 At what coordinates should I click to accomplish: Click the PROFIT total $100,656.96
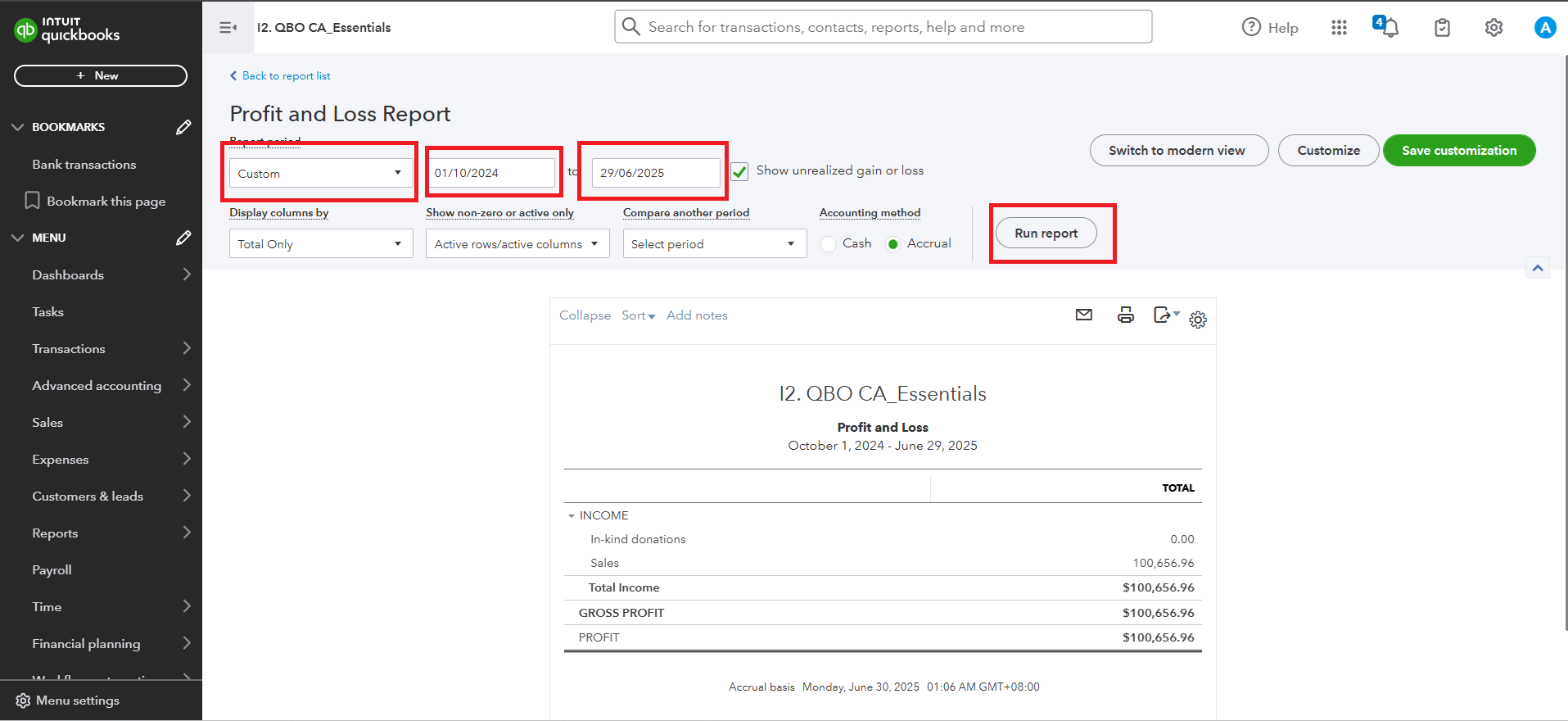coord(1158,637)
